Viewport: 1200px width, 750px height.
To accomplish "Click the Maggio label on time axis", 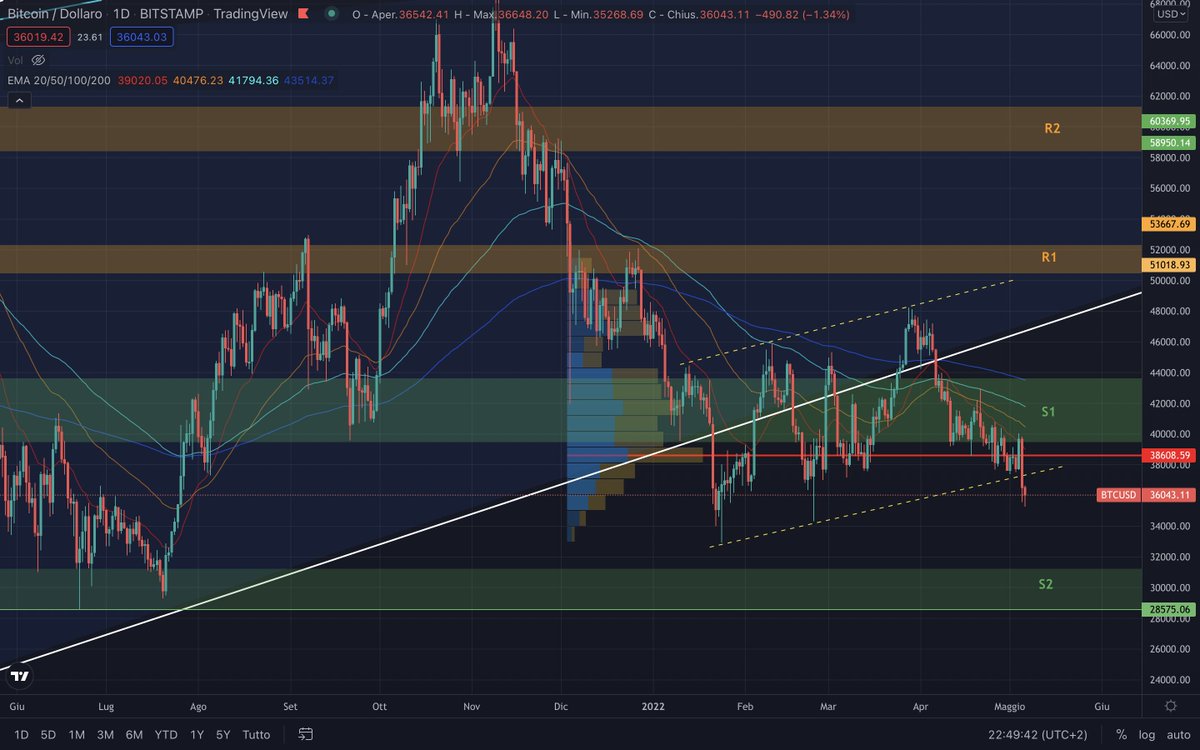I will (1010, 706).
